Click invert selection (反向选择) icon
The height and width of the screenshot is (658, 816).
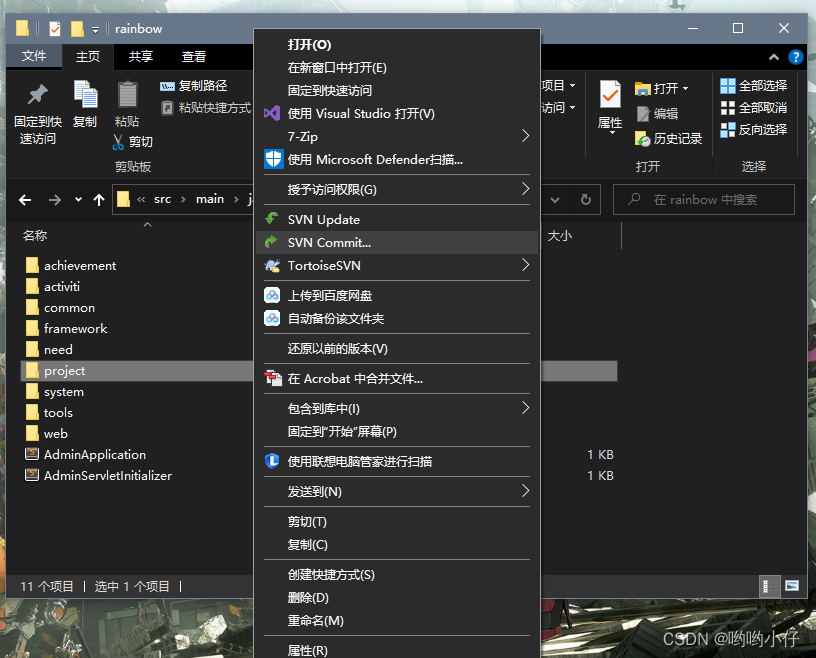click(x=728, y=130)
